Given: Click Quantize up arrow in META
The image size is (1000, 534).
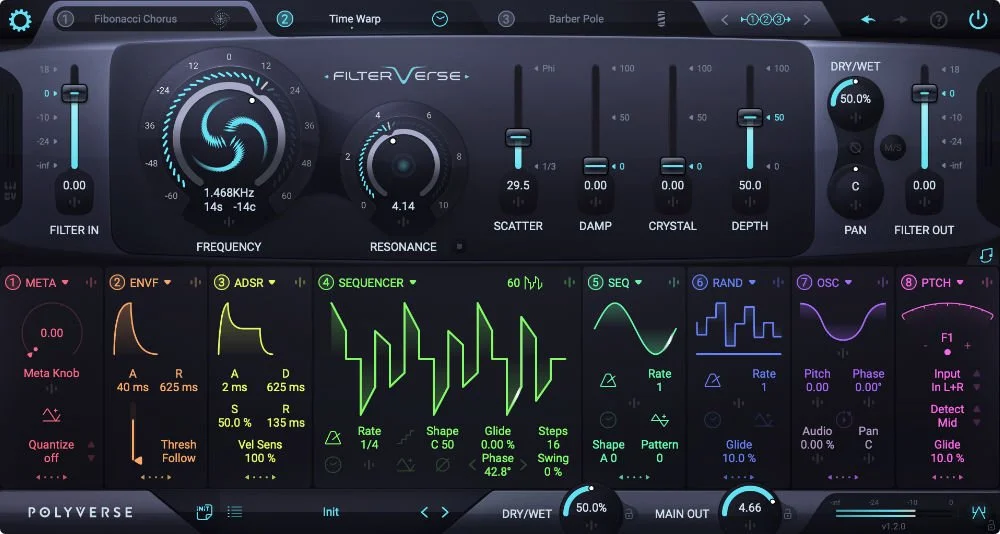Looking at the screenshot, I should tap(91, 445).
